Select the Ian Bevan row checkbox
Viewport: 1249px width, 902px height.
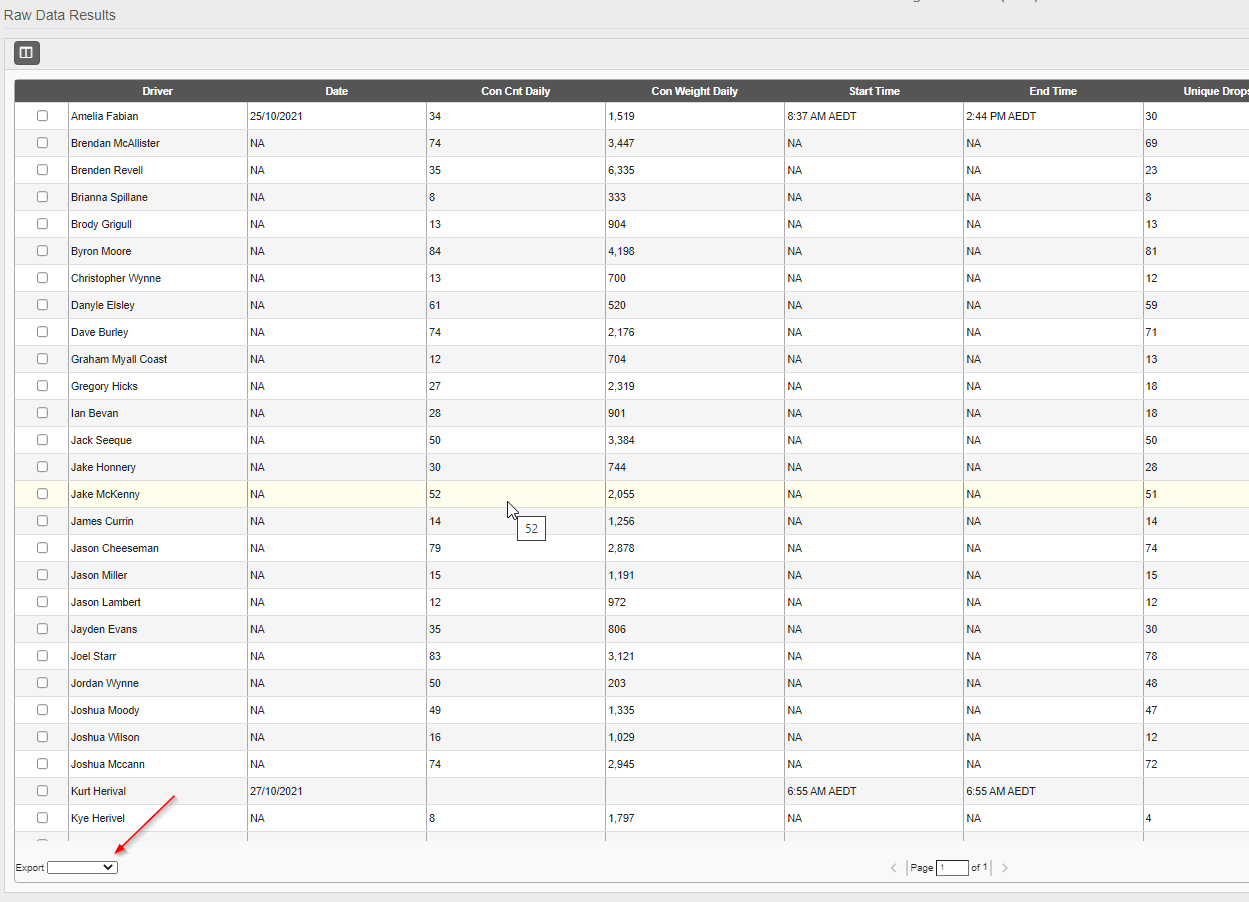pos(42,413)
